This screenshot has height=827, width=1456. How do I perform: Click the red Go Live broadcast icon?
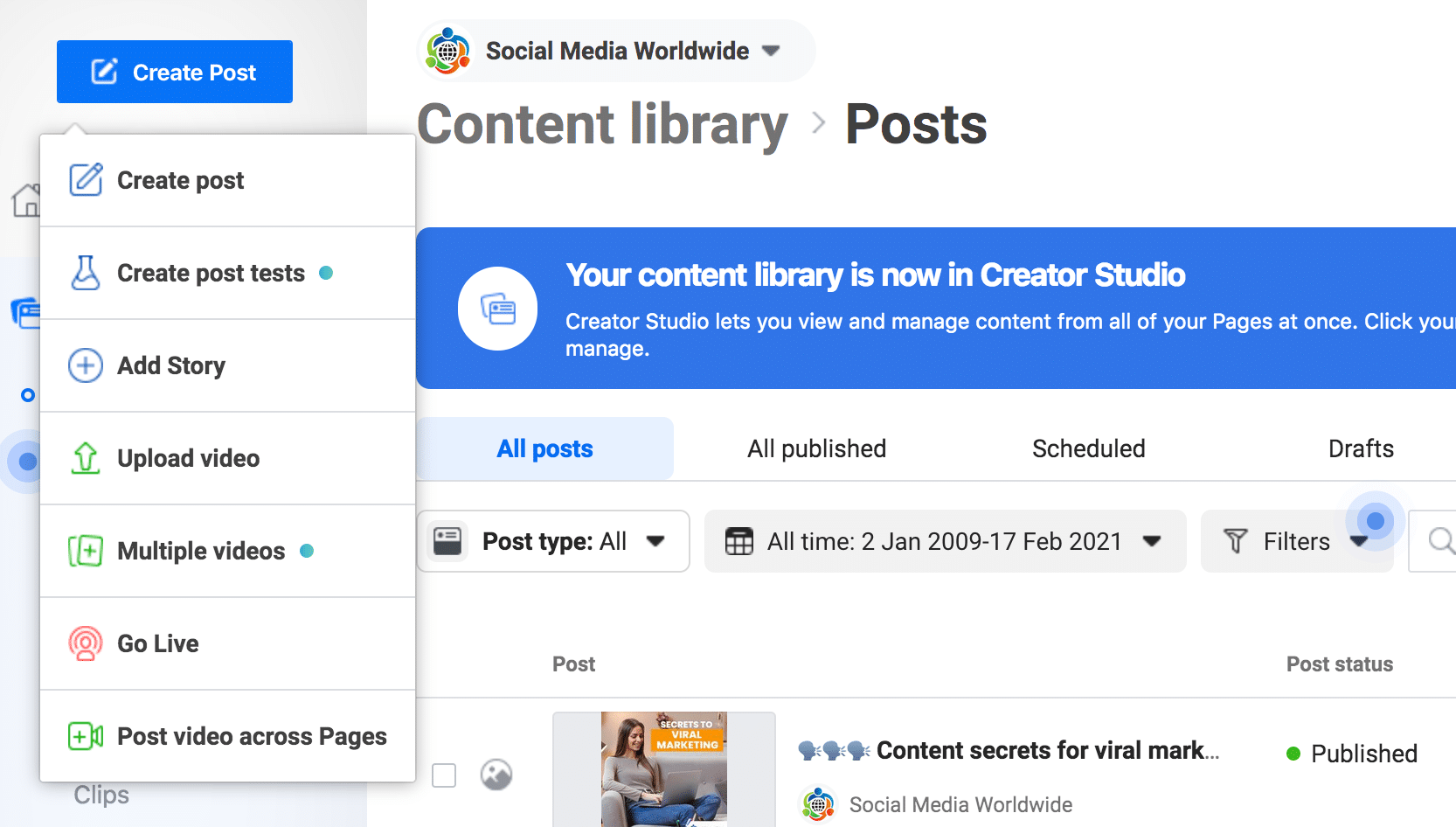(x=86, y=643)
